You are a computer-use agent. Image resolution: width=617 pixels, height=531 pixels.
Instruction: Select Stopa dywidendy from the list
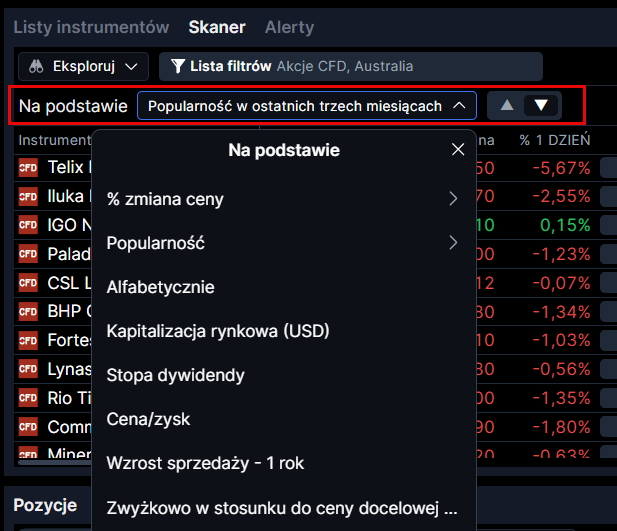click(175, 375)
